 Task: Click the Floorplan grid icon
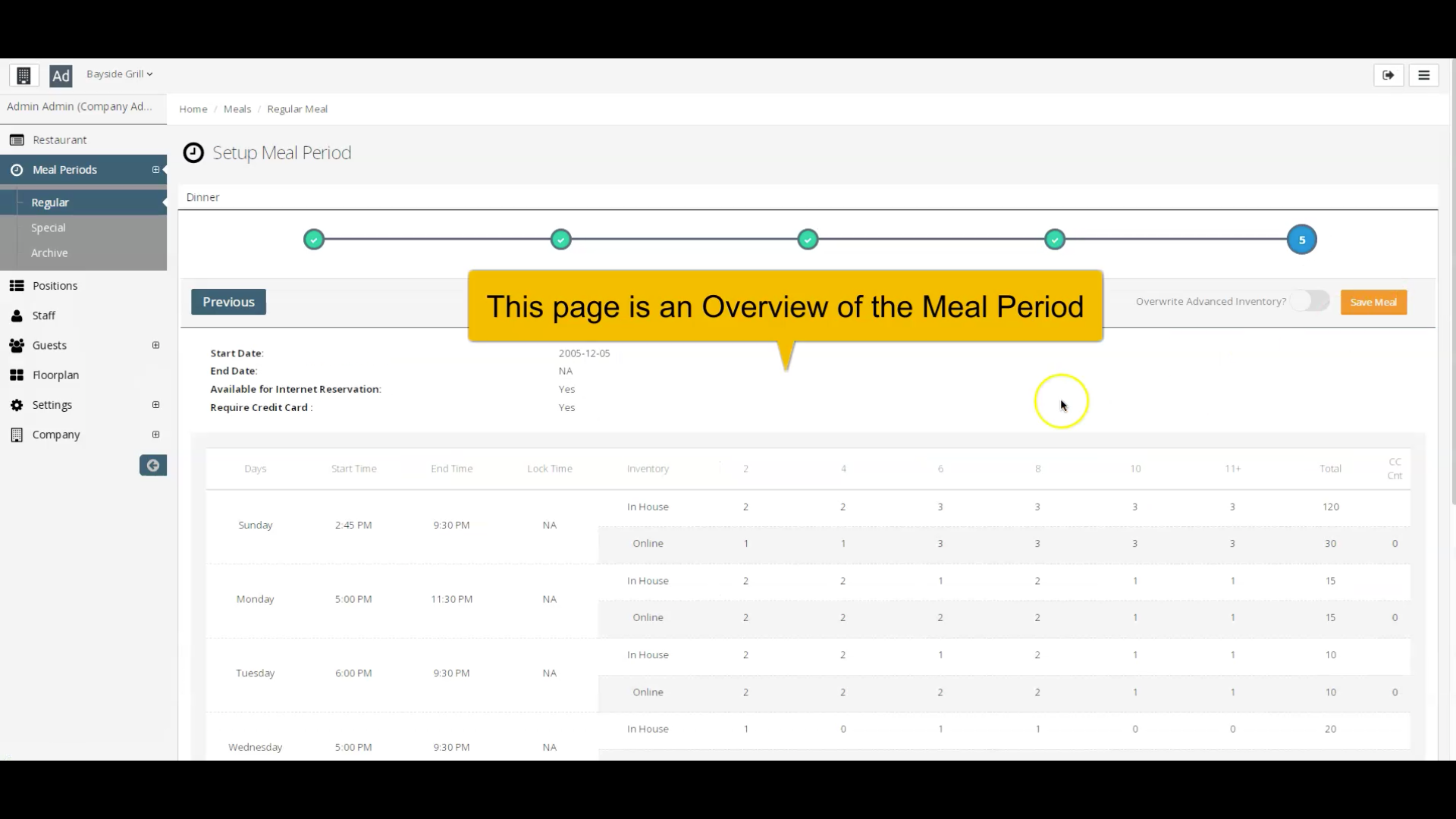click(x=17, y=375)
